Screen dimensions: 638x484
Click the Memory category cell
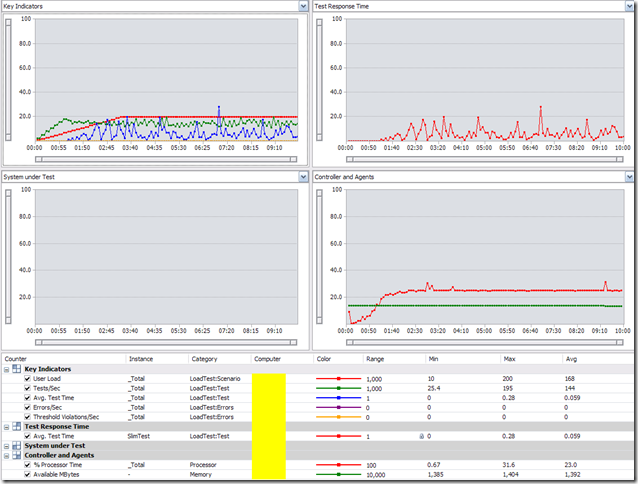coord(201,475)
